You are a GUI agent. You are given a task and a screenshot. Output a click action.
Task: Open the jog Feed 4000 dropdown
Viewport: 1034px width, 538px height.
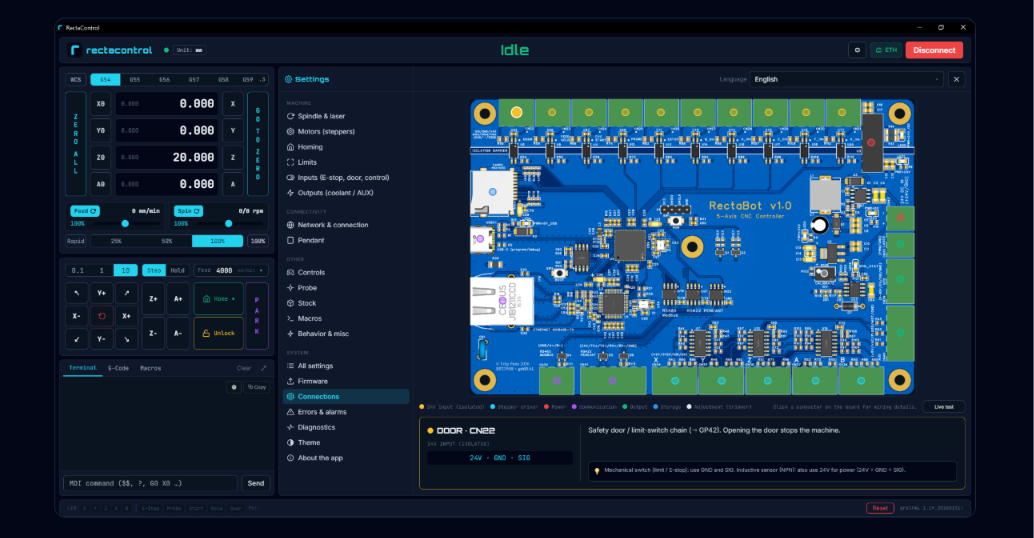231,270
